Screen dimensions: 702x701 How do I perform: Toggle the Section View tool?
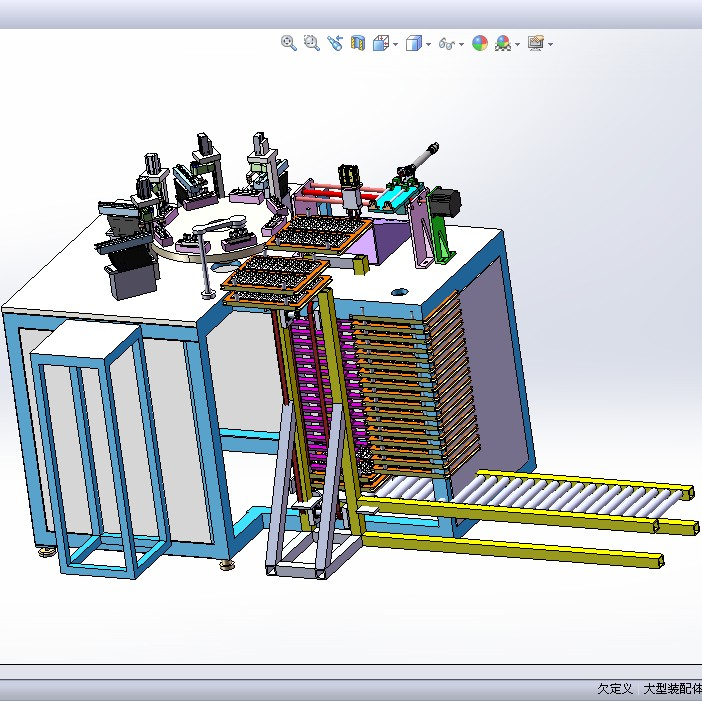(x=357, y=43)
